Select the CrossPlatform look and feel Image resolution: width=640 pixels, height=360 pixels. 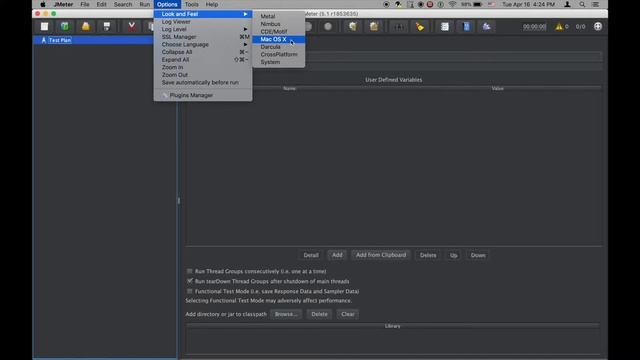[x=278, y=54]
